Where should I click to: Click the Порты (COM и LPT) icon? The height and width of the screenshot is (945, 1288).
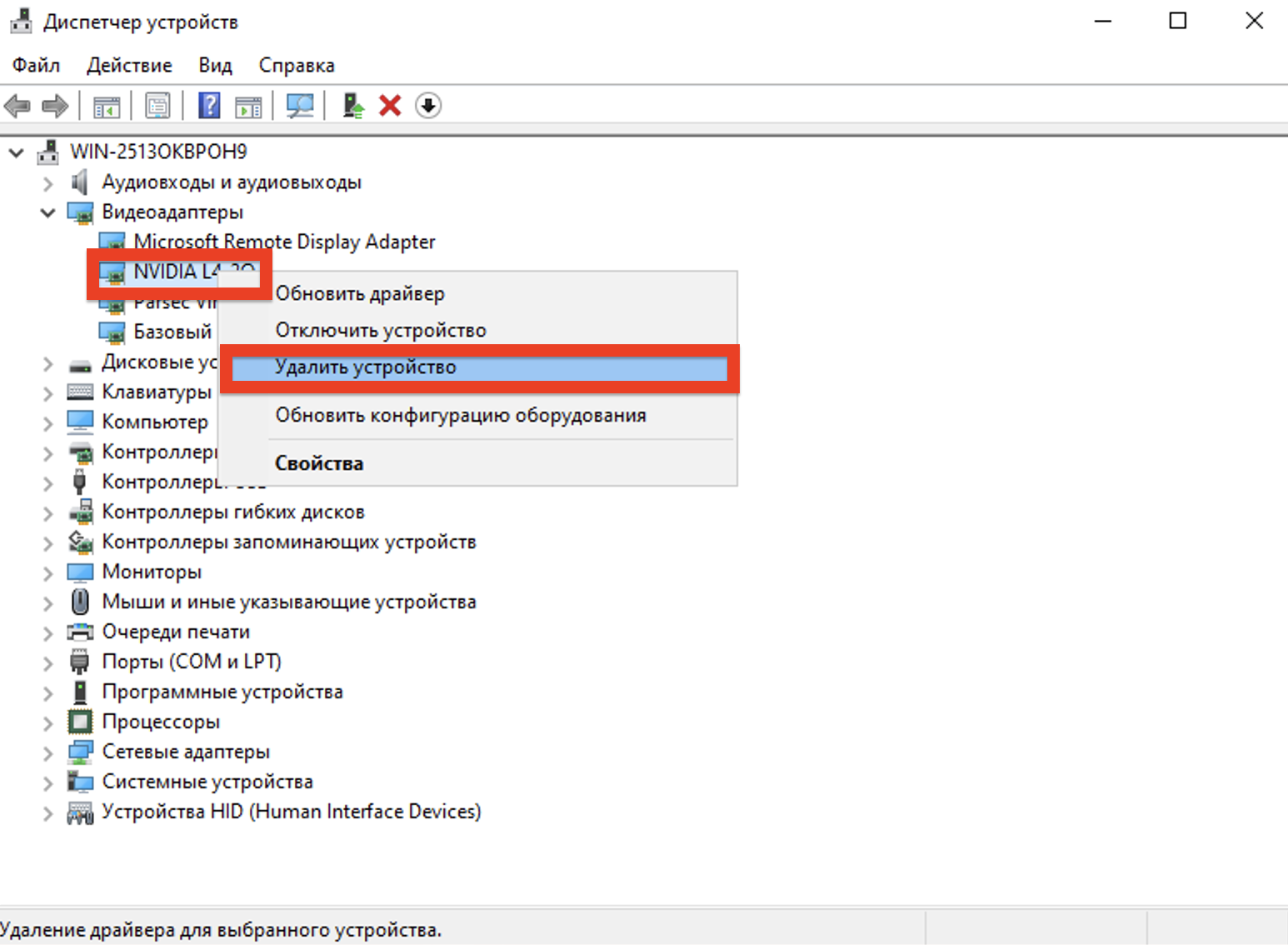pyautogui.click(x=80, y=662)
